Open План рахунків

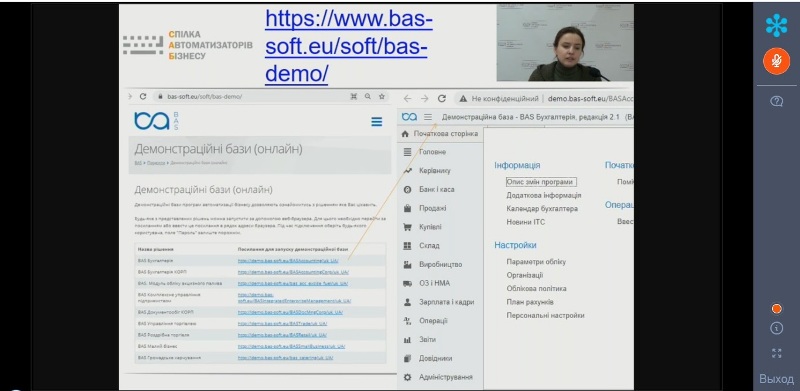(x=530, y=302)
